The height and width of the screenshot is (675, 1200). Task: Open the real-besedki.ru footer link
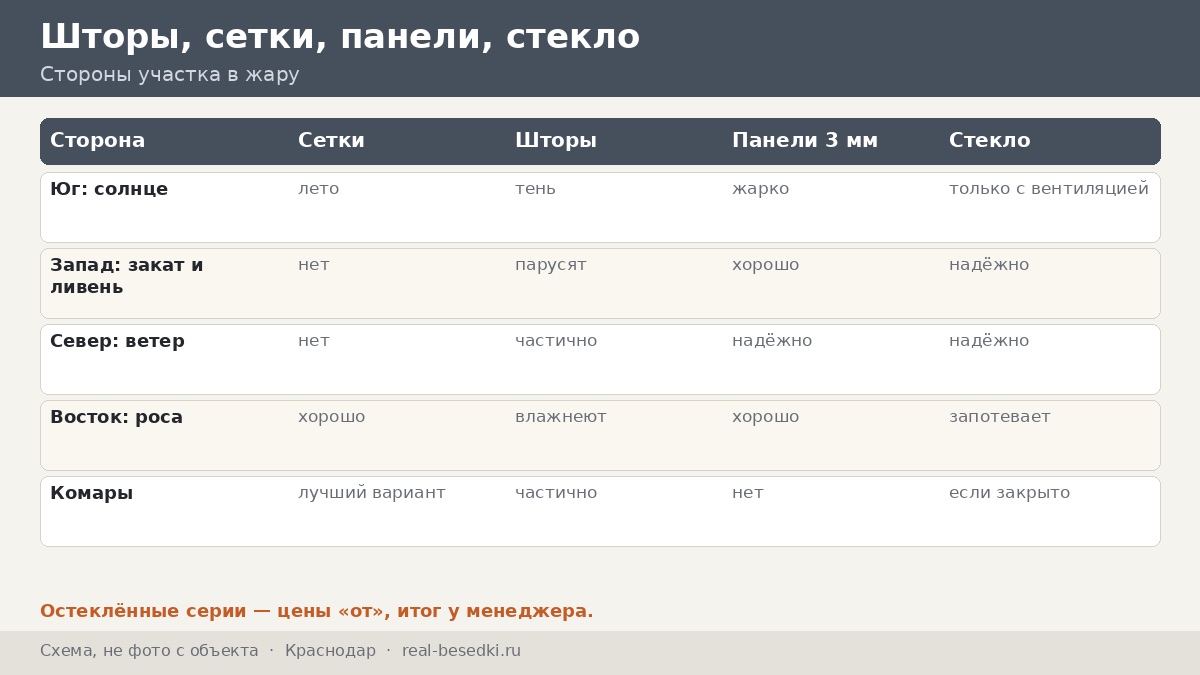click(461, 651)
